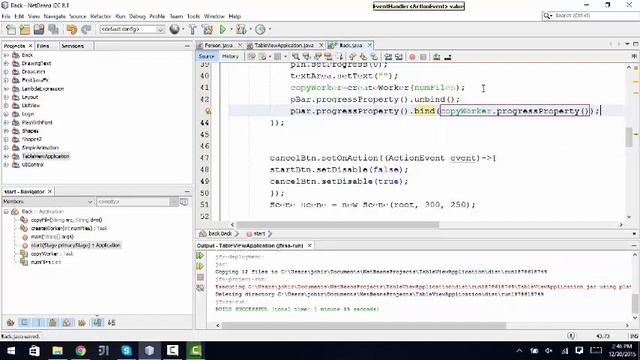640x360 pixels.
Task: Close the Back.java editor tab
Action: pos(370,45)
